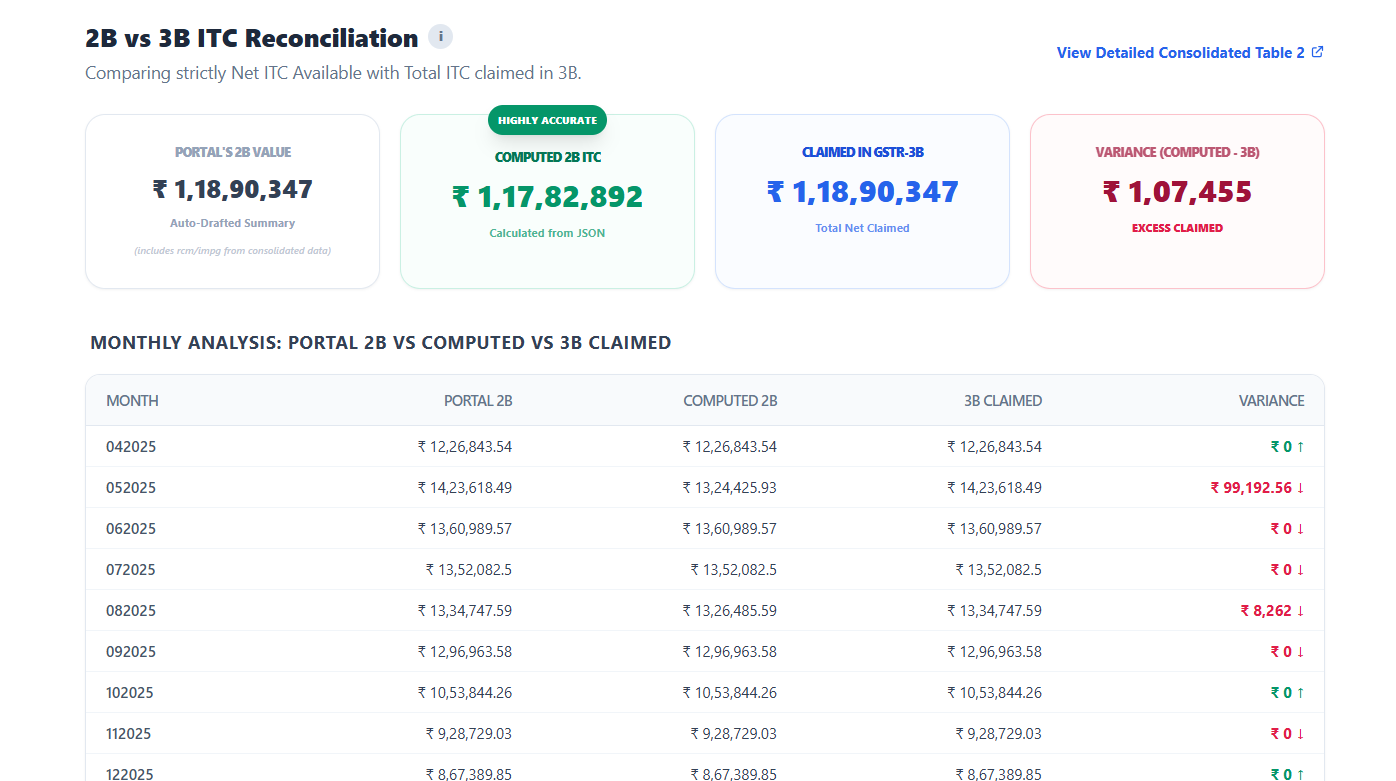Screen dimensions: 1396x781
Task: Select the Portal's 2B Value card
Action: click(x=232, y=201)
